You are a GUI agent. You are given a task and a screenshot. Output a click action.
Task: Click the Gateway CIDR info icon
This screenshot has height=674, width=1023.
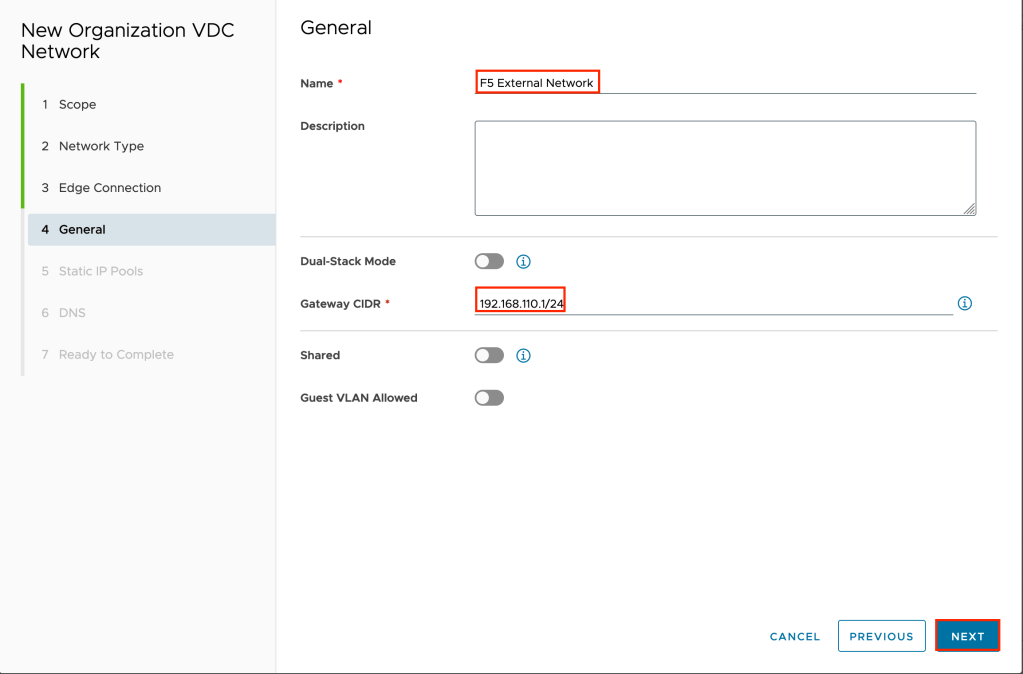tap(965, 303)
